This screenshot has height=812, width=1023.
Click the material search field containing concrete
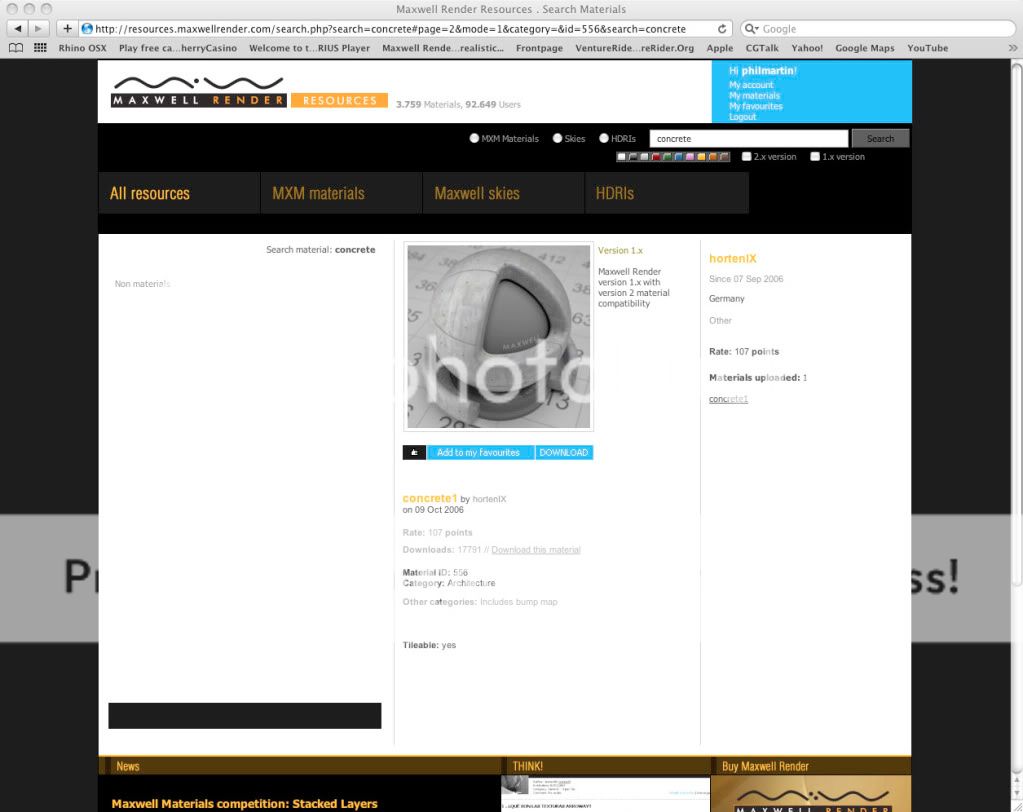pos(749,138)
